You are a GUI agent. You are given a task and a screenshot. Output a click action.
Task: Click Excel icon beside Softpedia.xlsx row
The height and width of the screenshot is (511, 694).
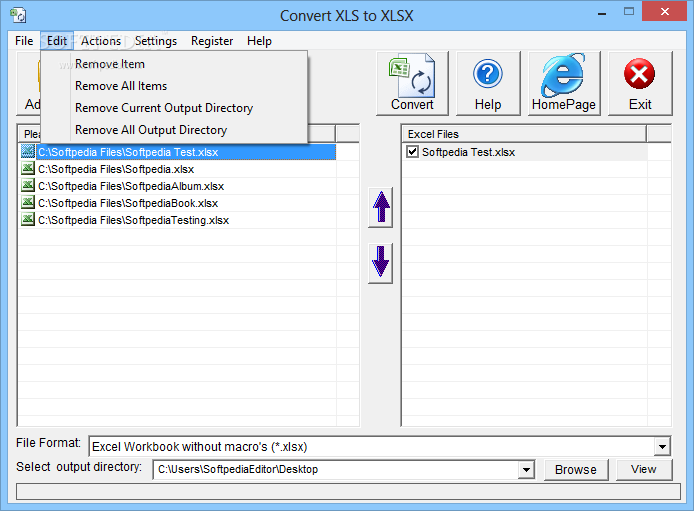pos(28,169)
